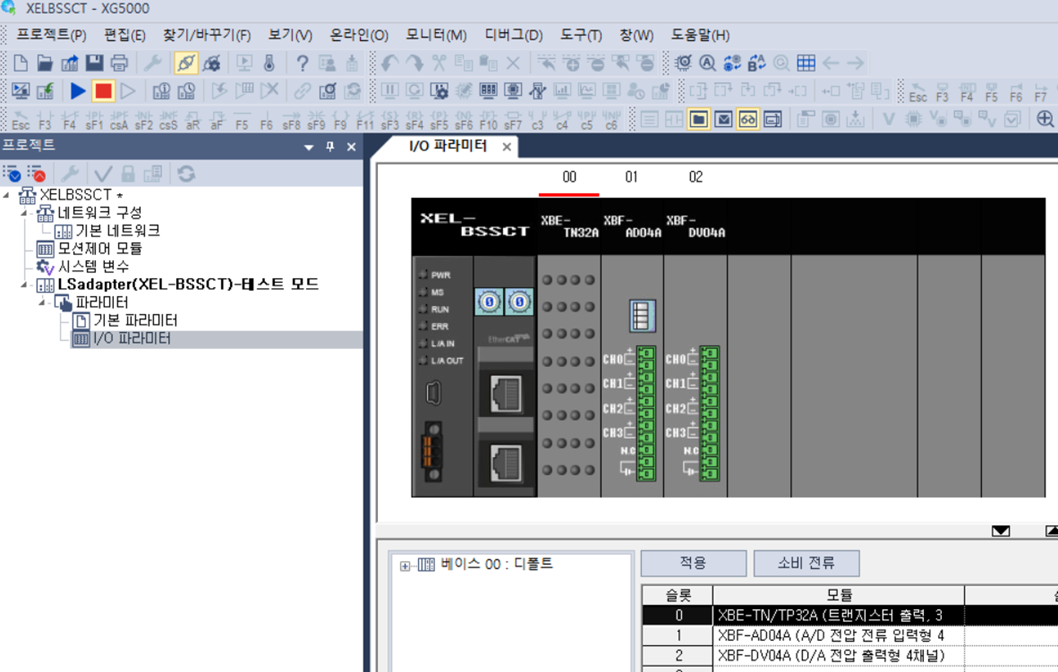Open the 도구(T) menu

(x=581, y=34)
